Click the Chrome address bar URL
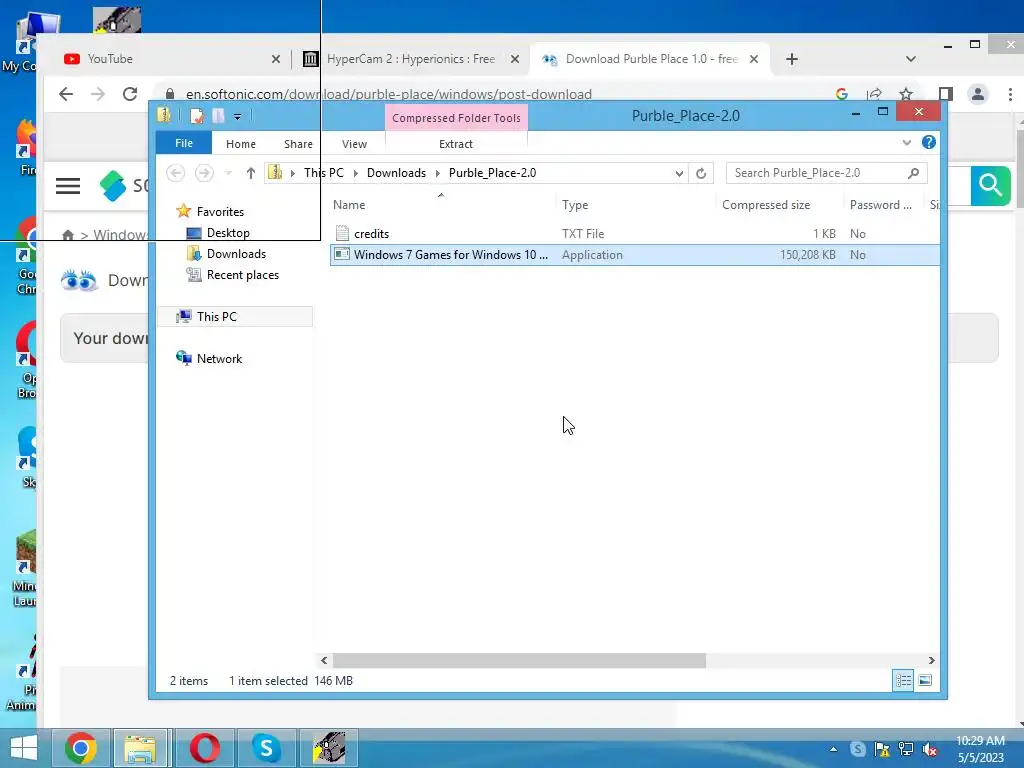 [x=389, y=94]
